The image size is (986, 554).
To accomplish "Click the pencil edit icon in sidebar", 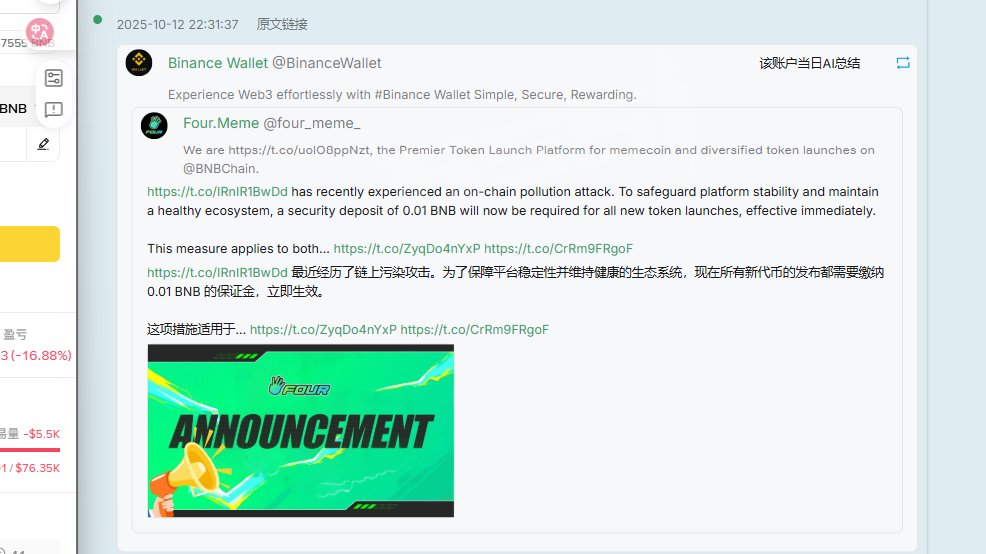I will 43,144.
